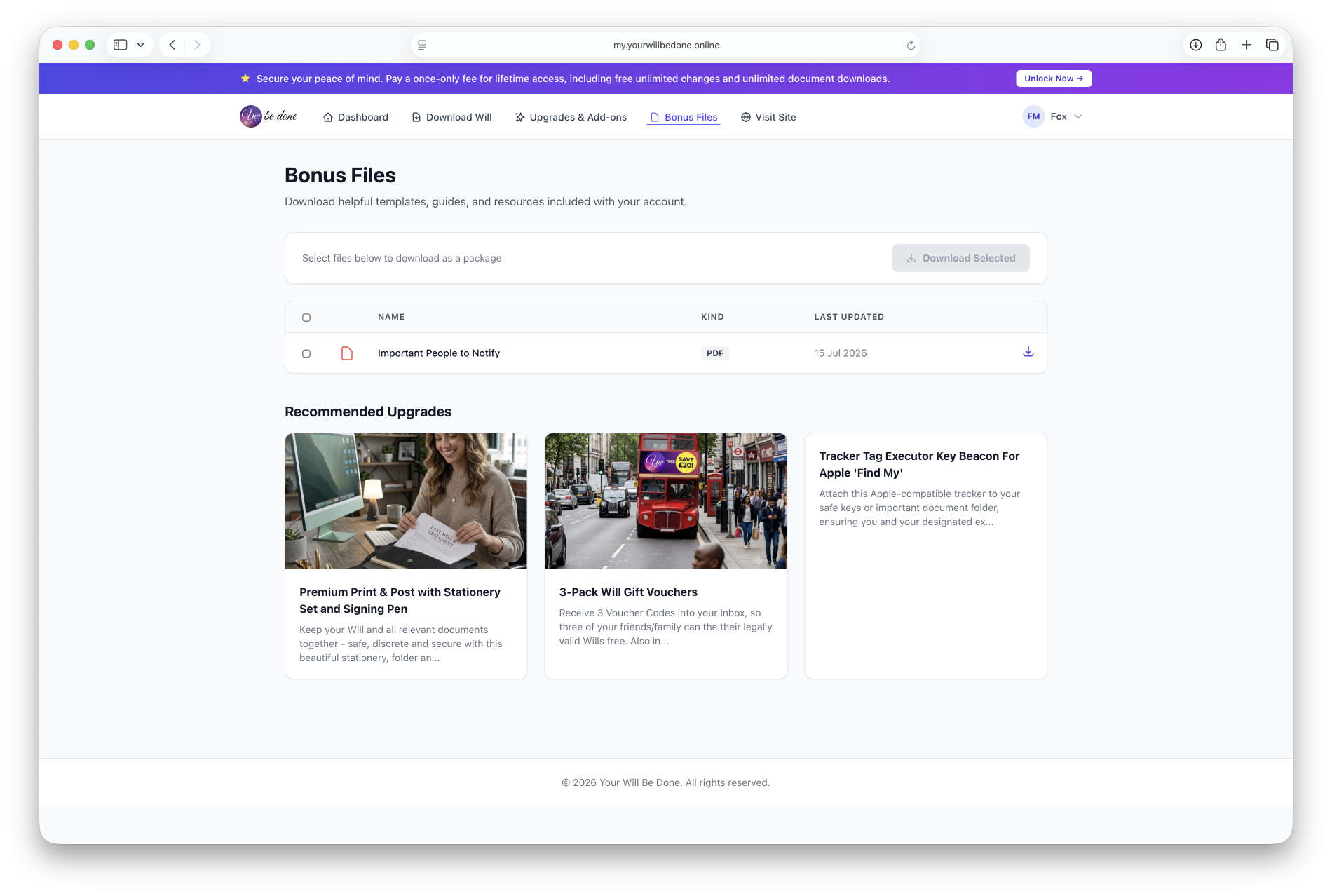Click the FM user avatar
Viewport: 1332px width, 896px height.
click(x=1033, y=116)
